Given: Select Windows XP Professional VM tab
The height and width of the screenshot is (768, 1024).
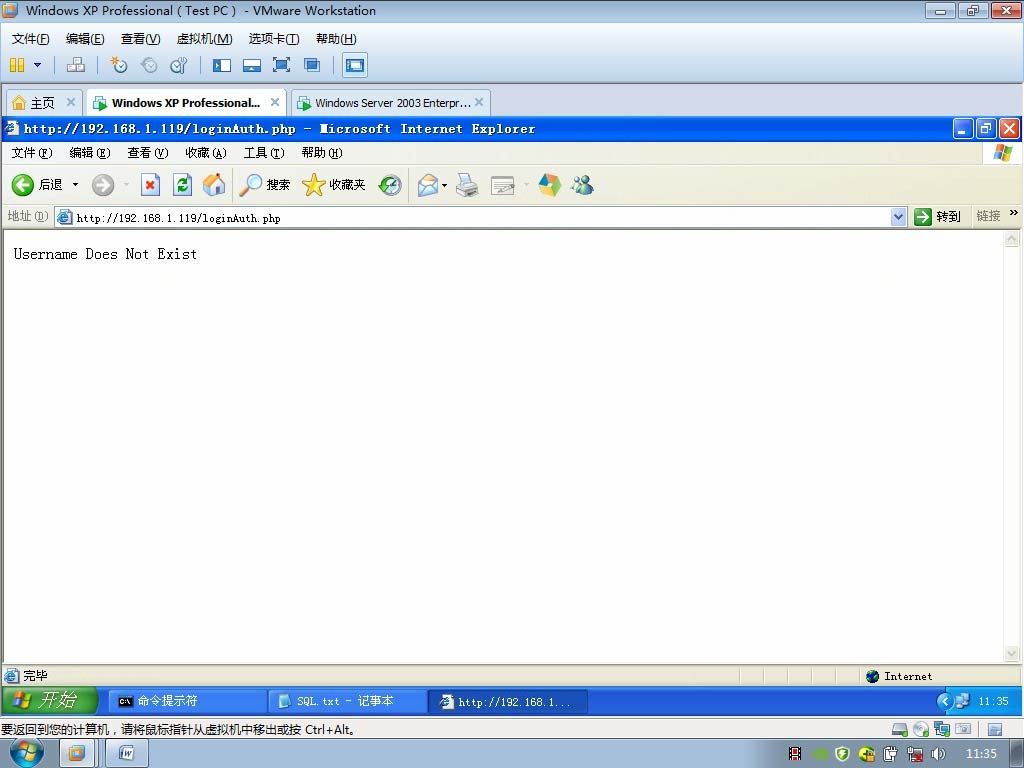Looking at the screenshot, I should point(185,103).
